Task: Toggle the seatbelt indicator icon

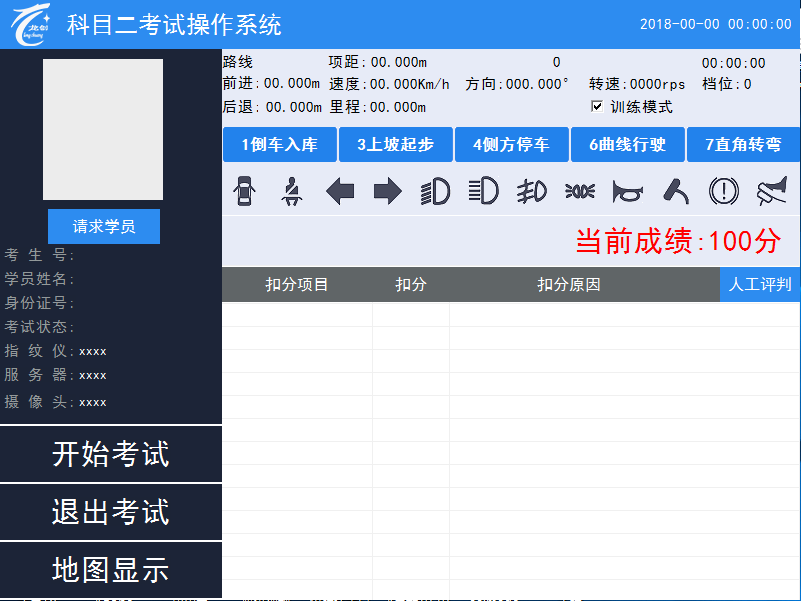Action: coord(292,191)
